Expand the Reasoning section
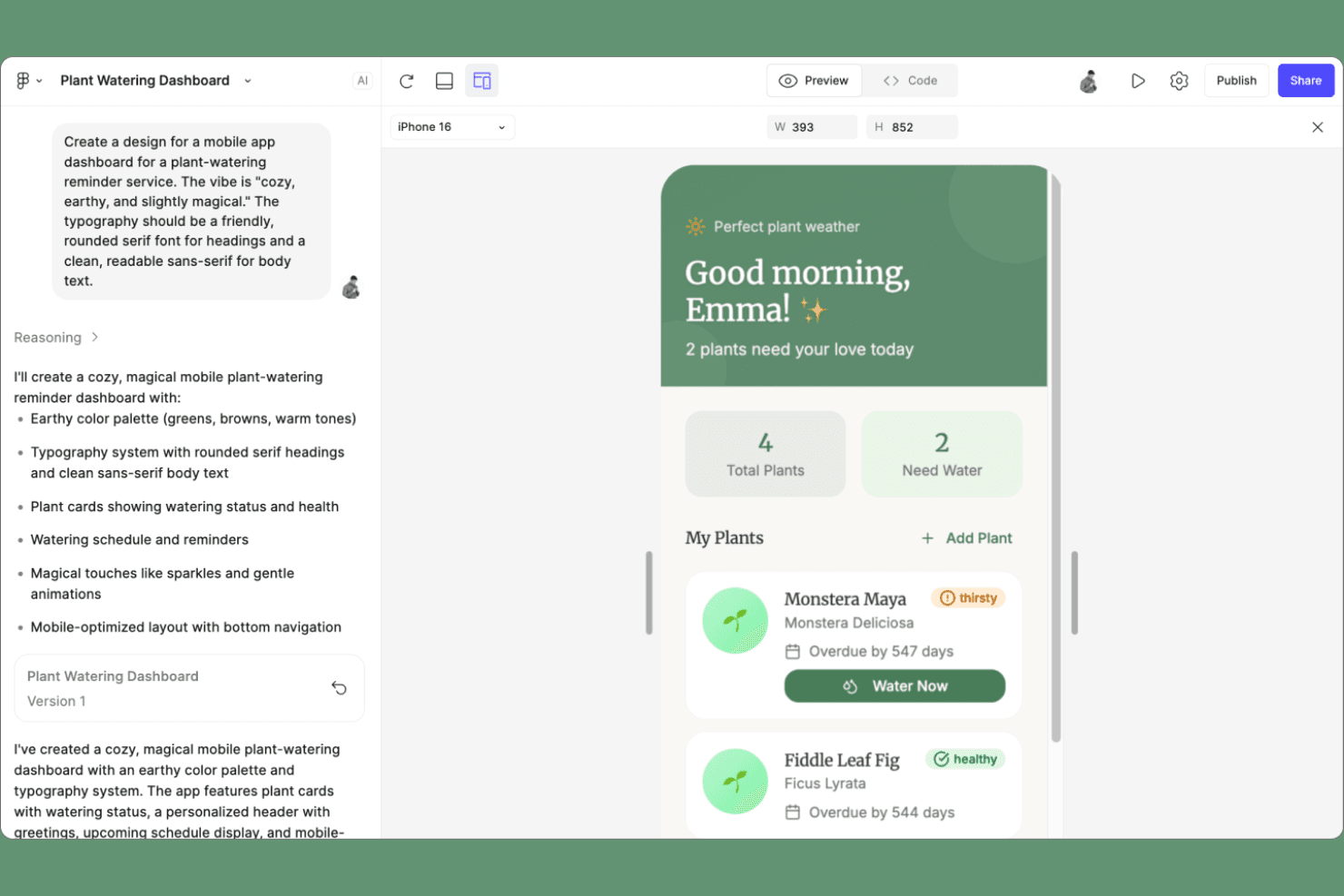Screen dimensions: 1344x896 (56, 338)
